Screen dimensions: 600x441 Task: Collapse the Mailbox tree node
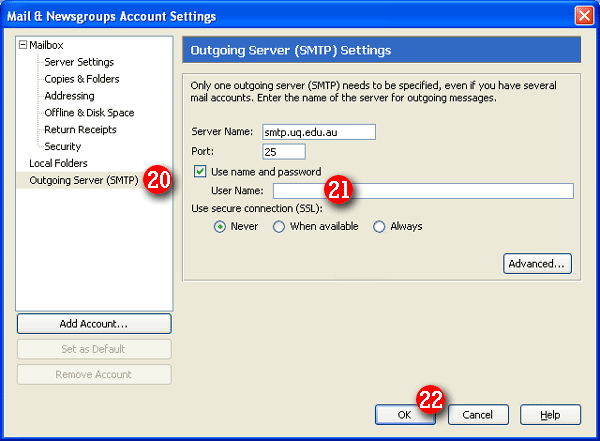click(23, 46)
